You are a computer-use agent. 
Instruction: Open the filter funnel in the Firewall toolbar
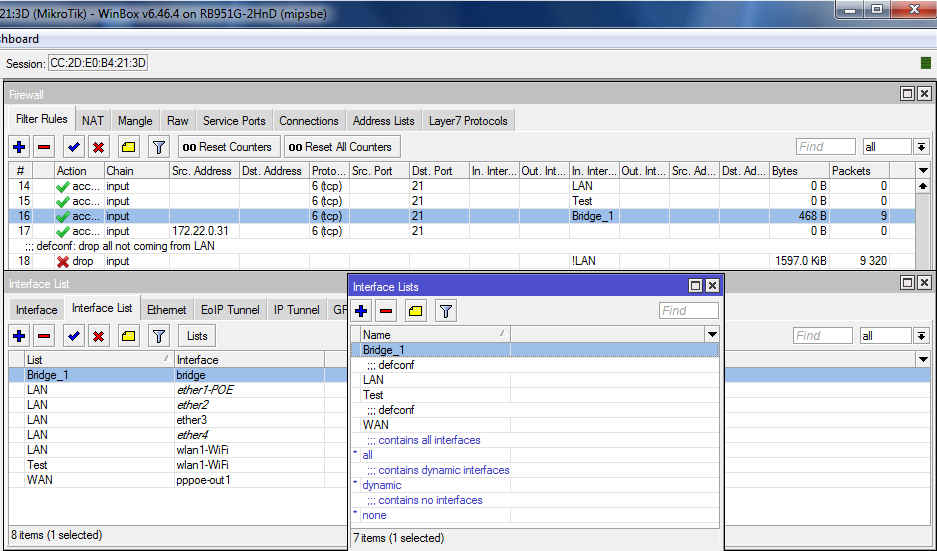pos(158,146)
